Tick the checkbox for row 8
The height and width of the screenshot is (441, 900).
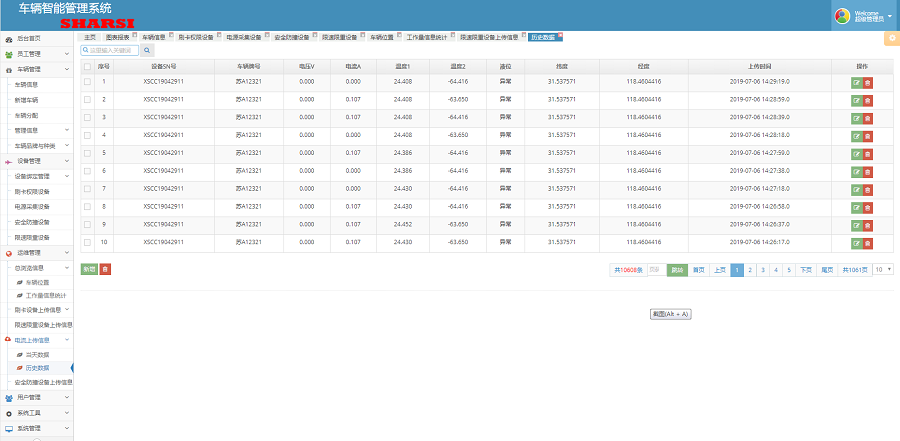tap(87, 206)
